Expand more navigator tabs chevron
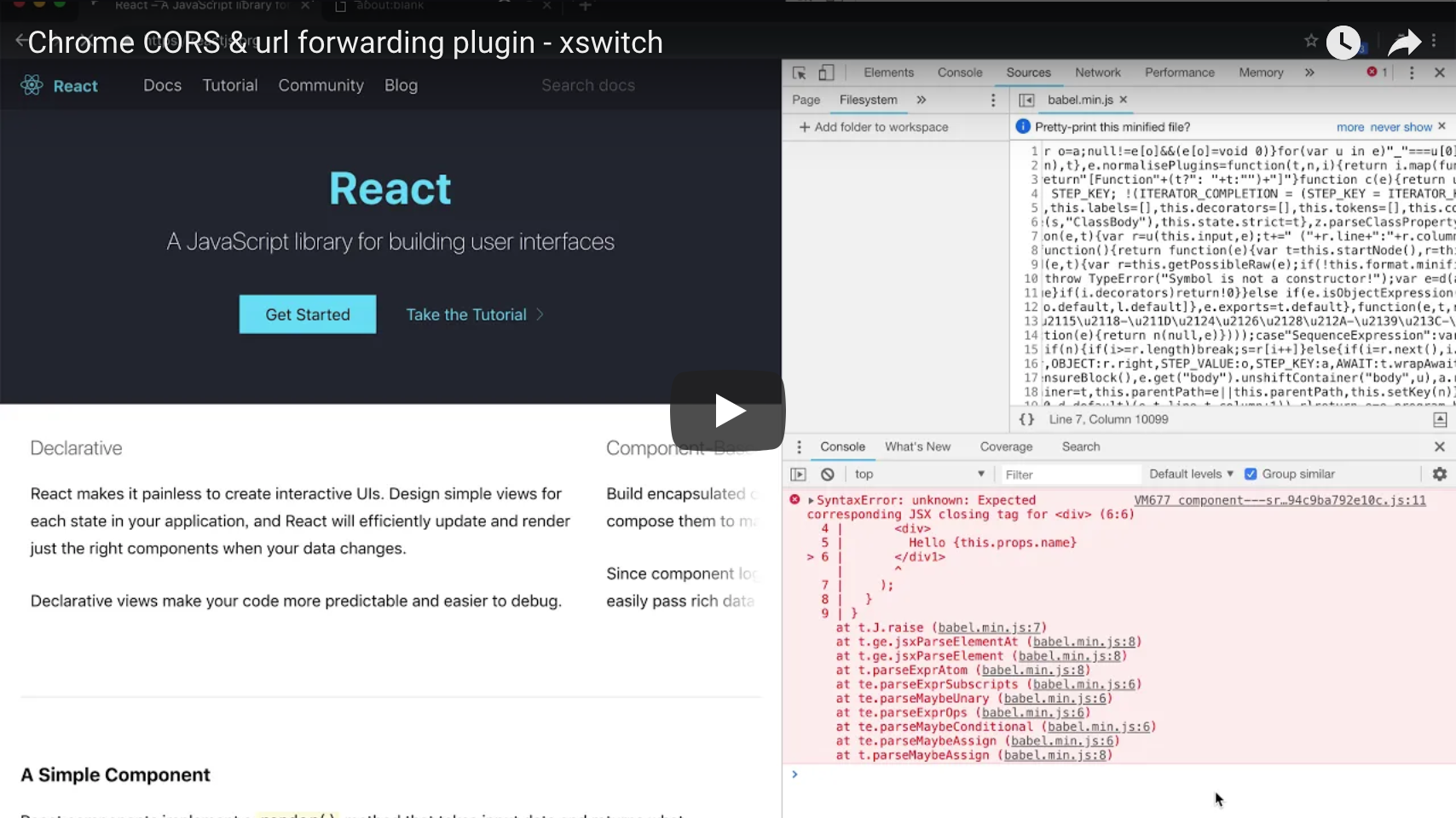 [x=922, y=100]
